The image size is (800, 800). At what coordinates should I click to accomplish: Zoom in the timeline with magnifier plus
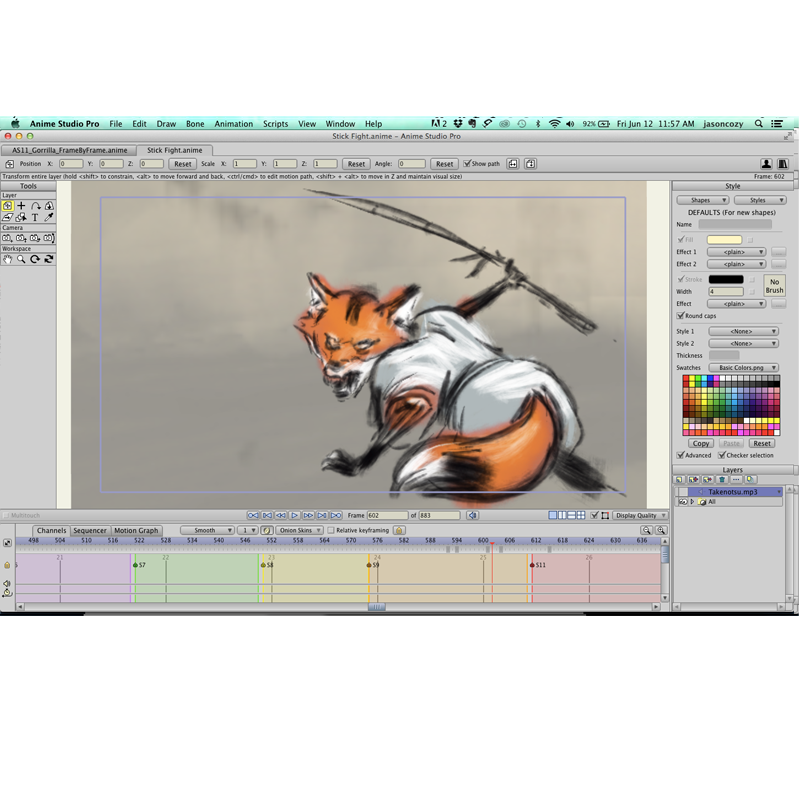point(661,530)
